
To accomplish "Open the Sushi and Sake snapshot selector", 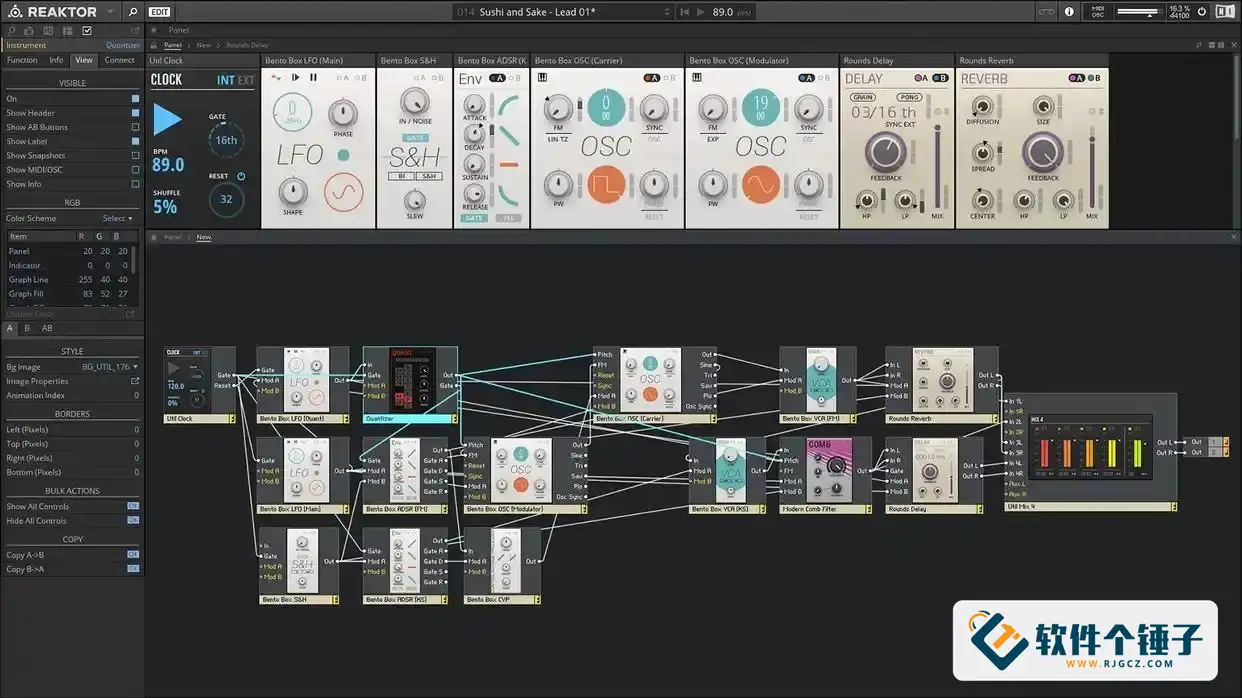I will tap(563, 12).
